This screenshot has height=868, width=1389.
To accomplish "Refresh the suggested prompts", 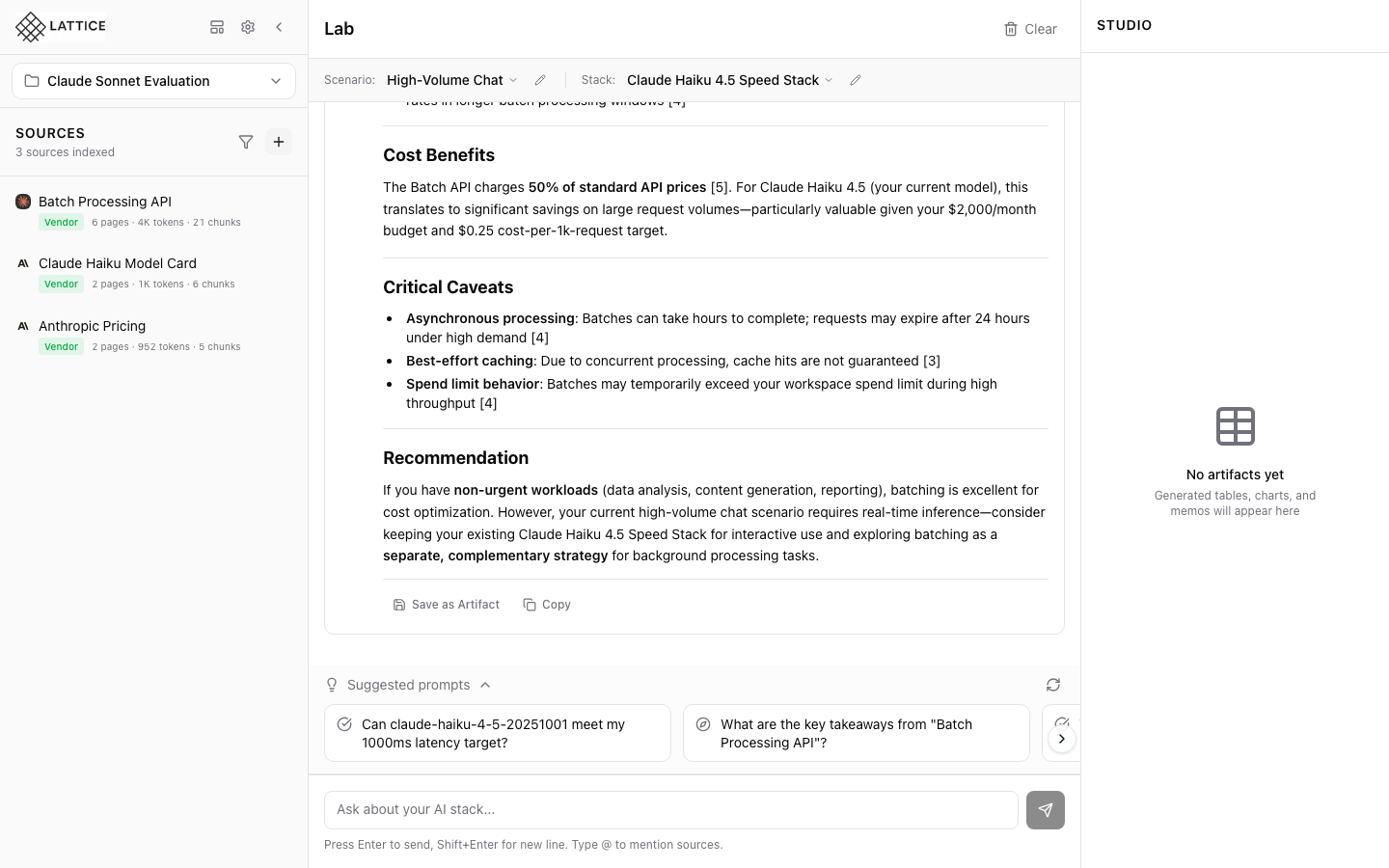I will coord(1053,685).
